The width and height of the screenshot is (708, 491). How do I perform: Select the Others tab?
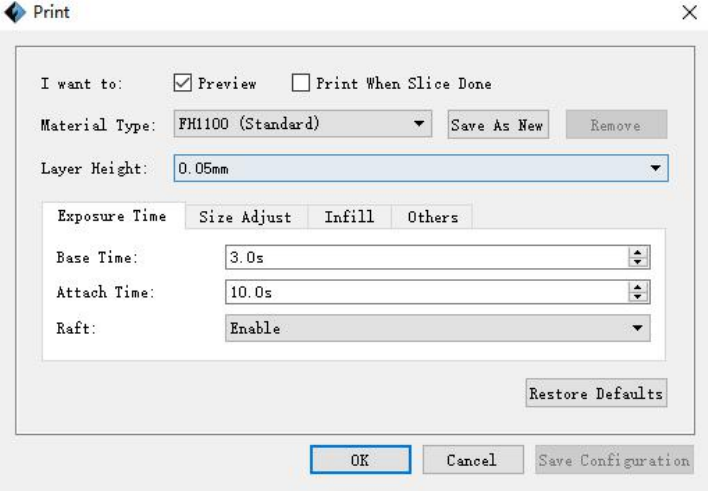click(x=432, y=217)
